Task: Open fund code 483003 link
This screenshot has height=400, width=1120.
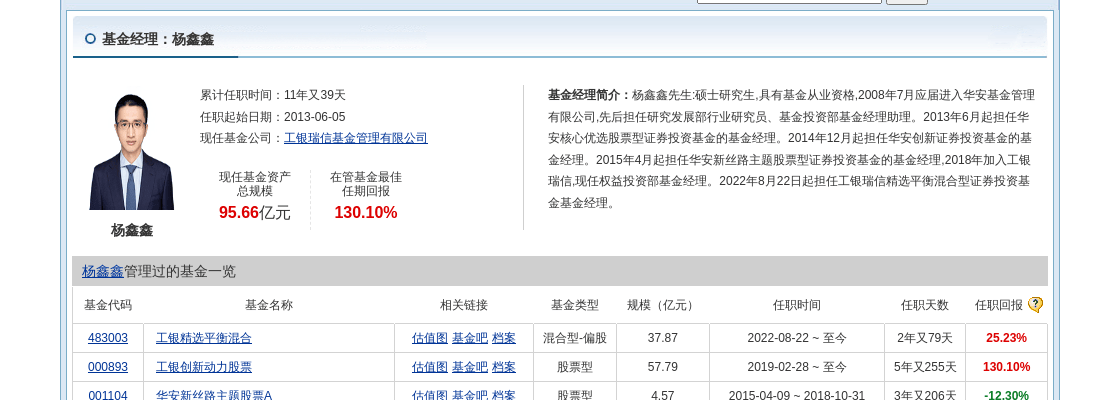Action: [x=108, y=338]
